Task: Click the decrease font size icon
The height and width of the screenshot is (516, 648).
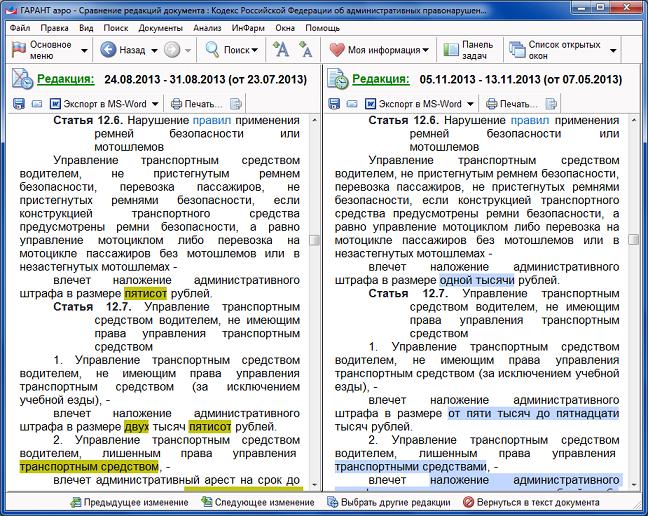Action: coord(306,49)
